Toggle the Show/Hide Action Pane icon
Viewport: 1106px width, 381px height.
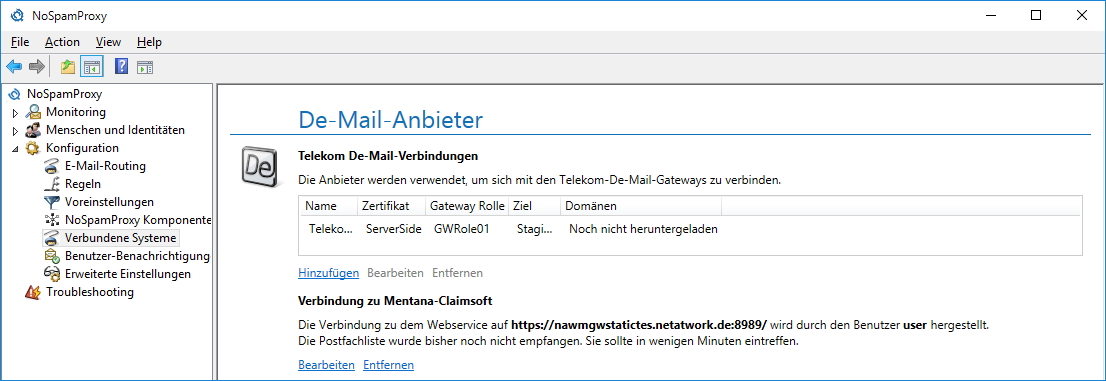[145, 67]
